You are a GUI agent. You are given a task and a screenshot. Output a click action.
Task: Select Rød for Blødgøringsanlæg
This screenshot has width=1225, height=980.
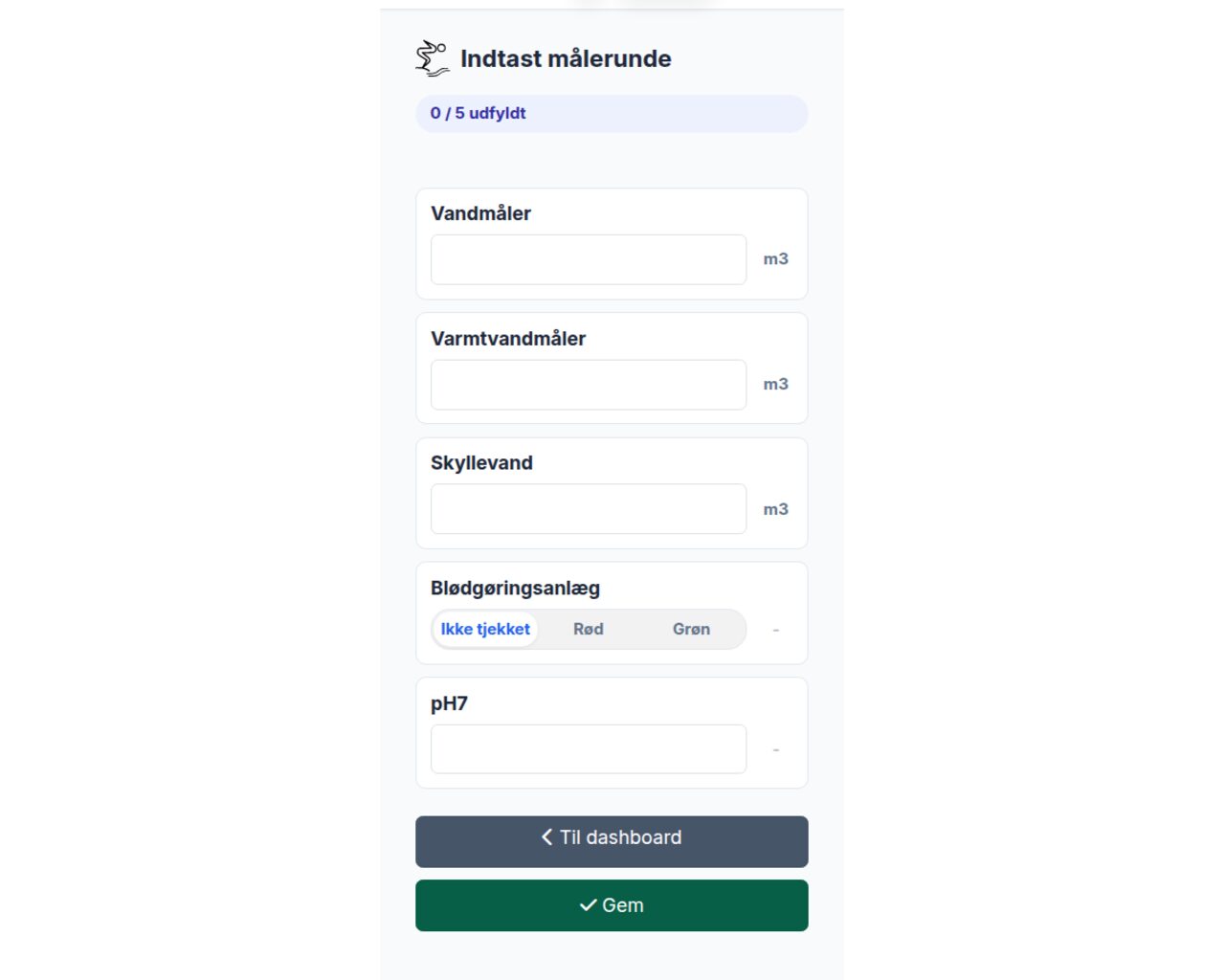click(589, 630)
